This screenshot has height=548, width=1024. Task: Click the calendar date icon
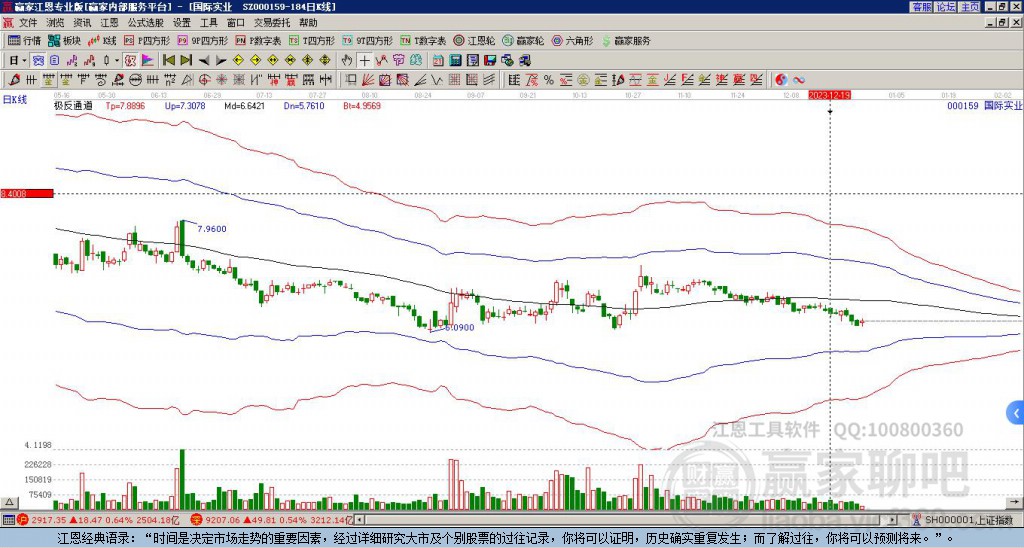[438, 61]
